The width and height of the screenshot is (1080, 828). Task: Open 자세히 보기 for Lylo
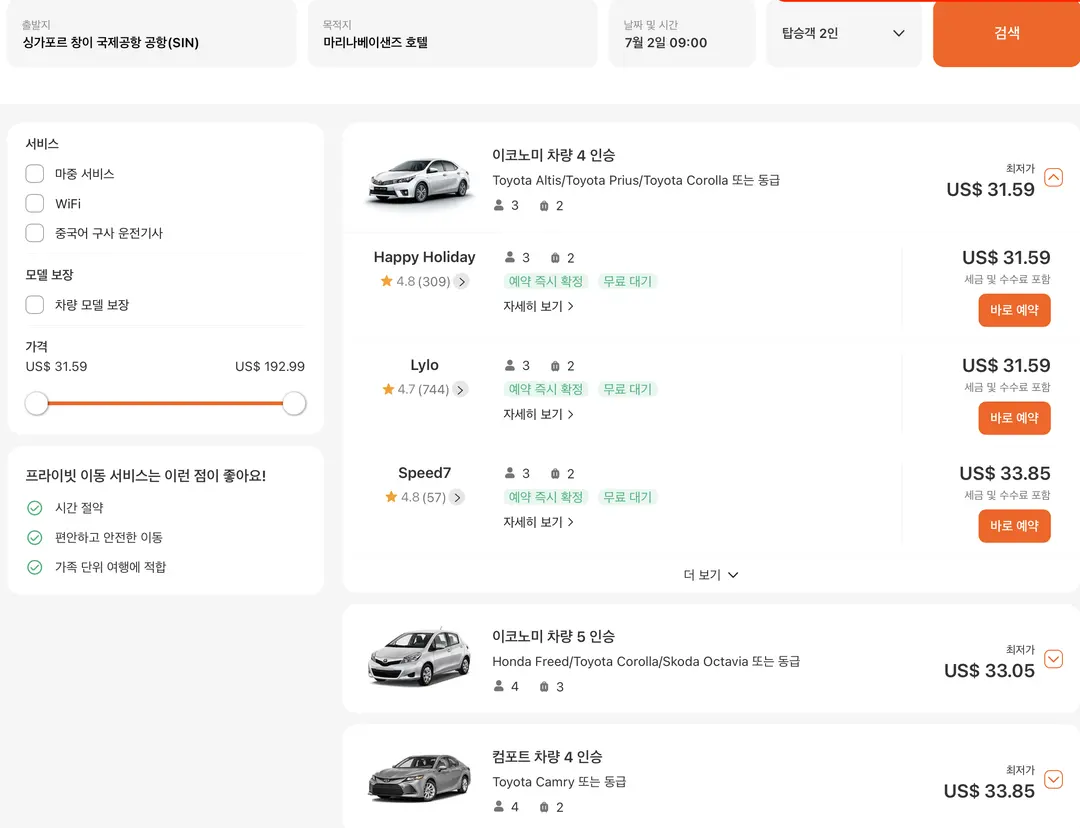click(x=538, y=414)
